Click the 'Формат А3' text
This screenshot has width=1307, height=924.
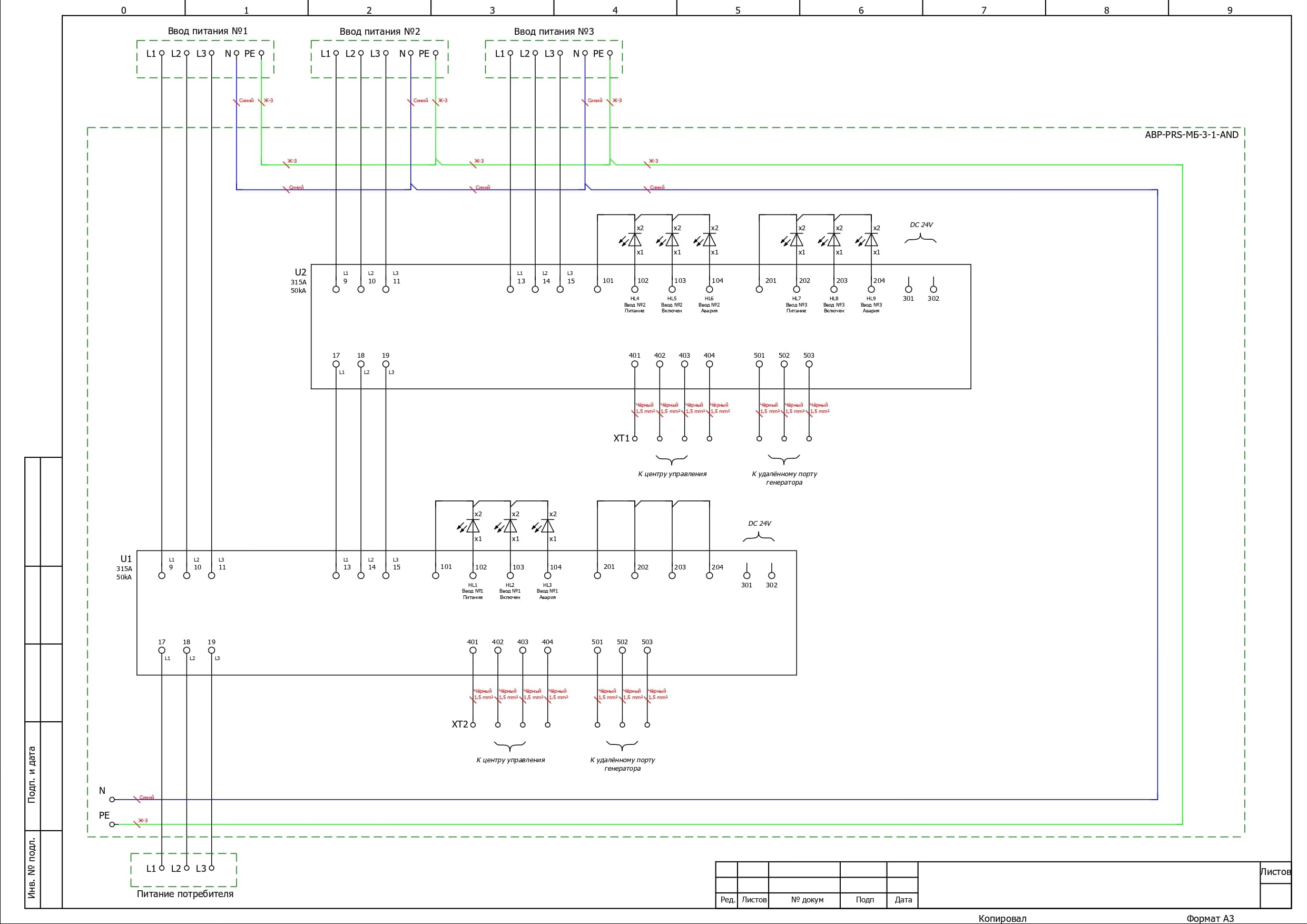[1210, 918]
